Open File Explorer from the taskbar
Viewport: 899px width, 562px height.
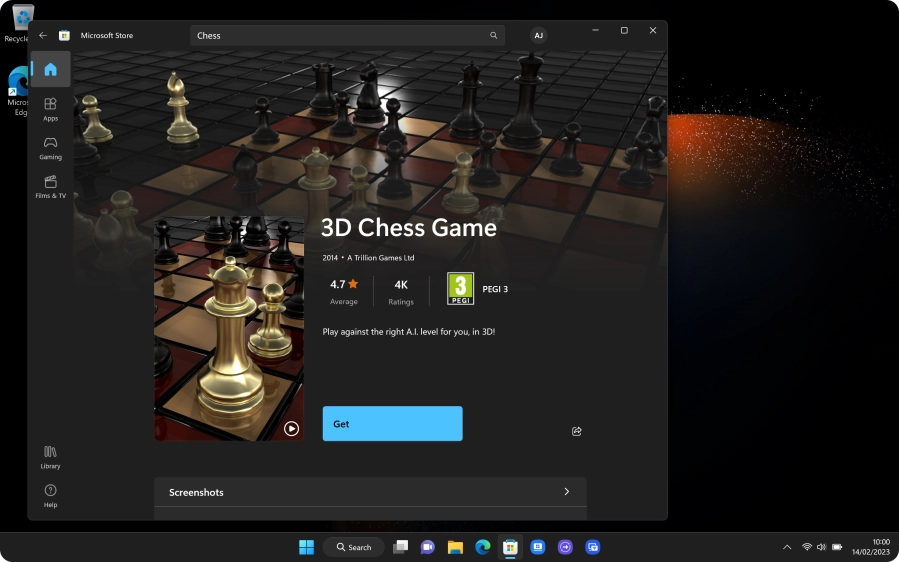click(455, 547)
